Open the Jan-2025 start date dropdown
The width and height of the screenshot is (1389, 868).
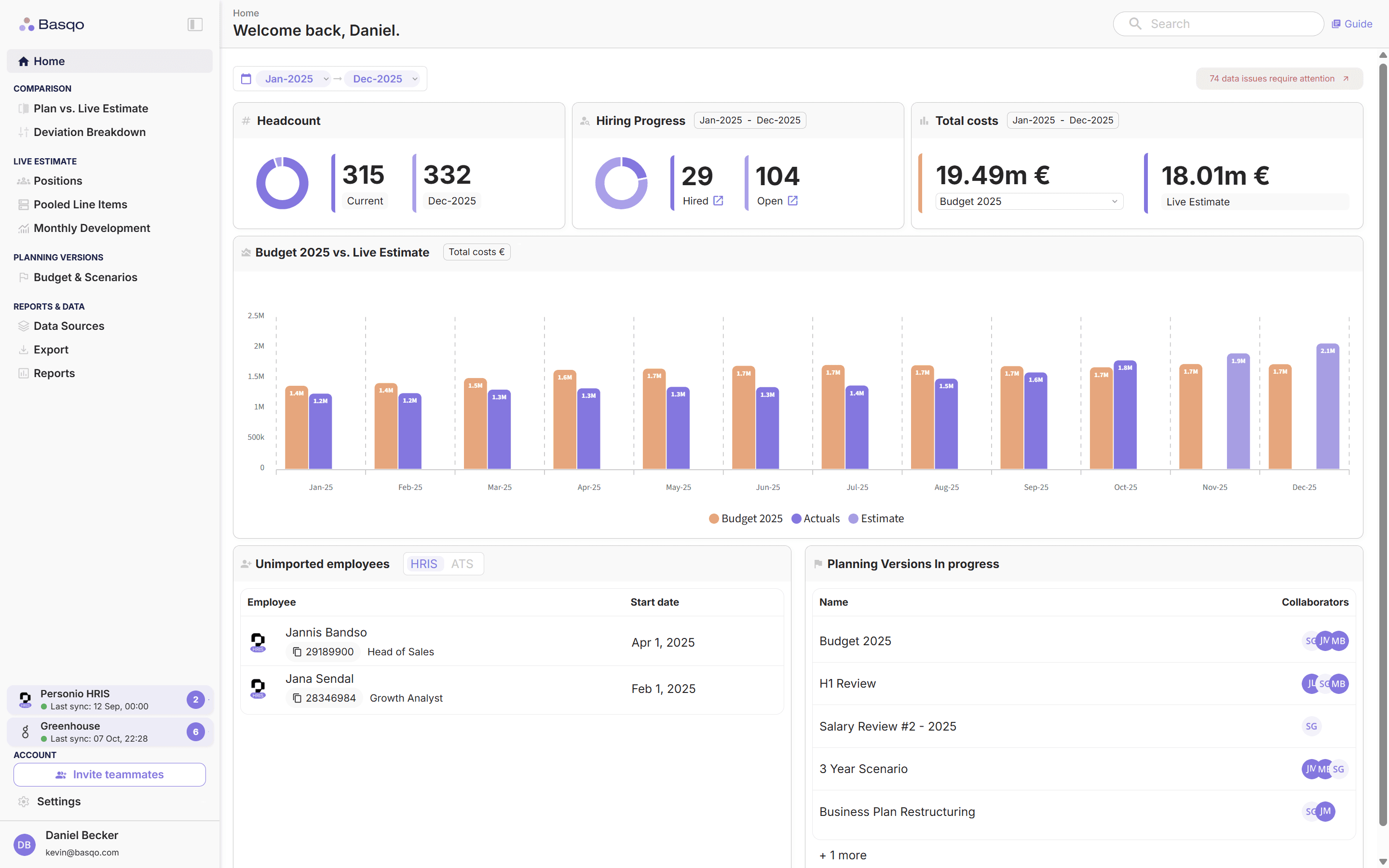pyautogui.click(x=293, y=79)
